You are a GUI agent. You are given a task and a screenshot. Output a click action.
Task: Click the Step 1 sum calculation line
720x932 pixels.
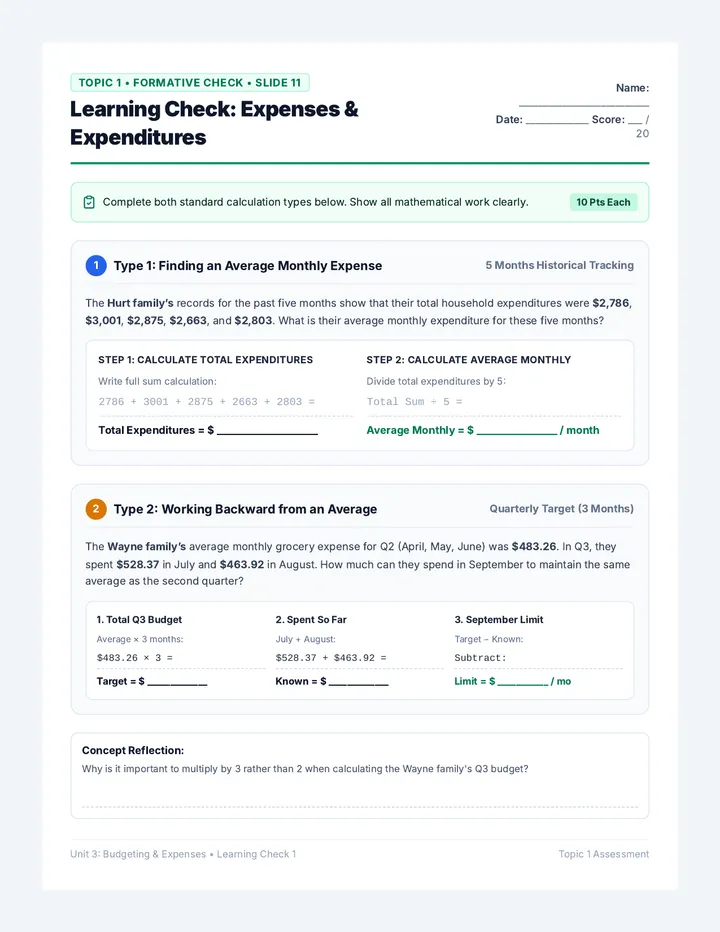[x=207, y=402]
